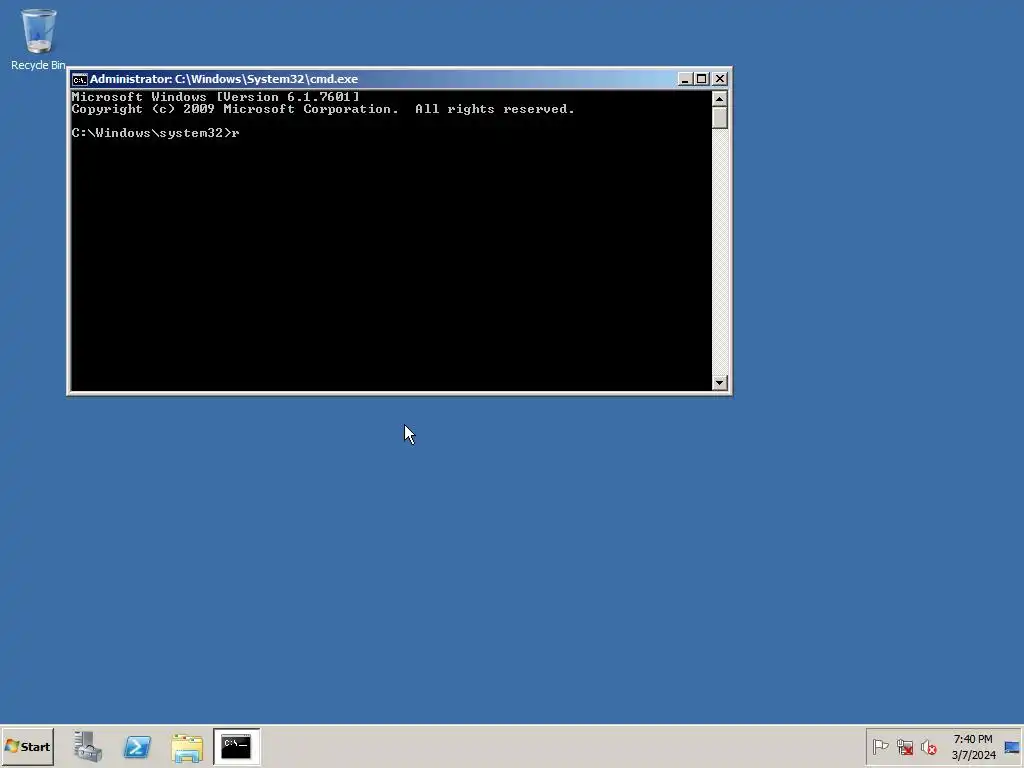1024x768 pixels.
Task: Open Windows Explorer from the taskbar
Action: coord(187,746)
